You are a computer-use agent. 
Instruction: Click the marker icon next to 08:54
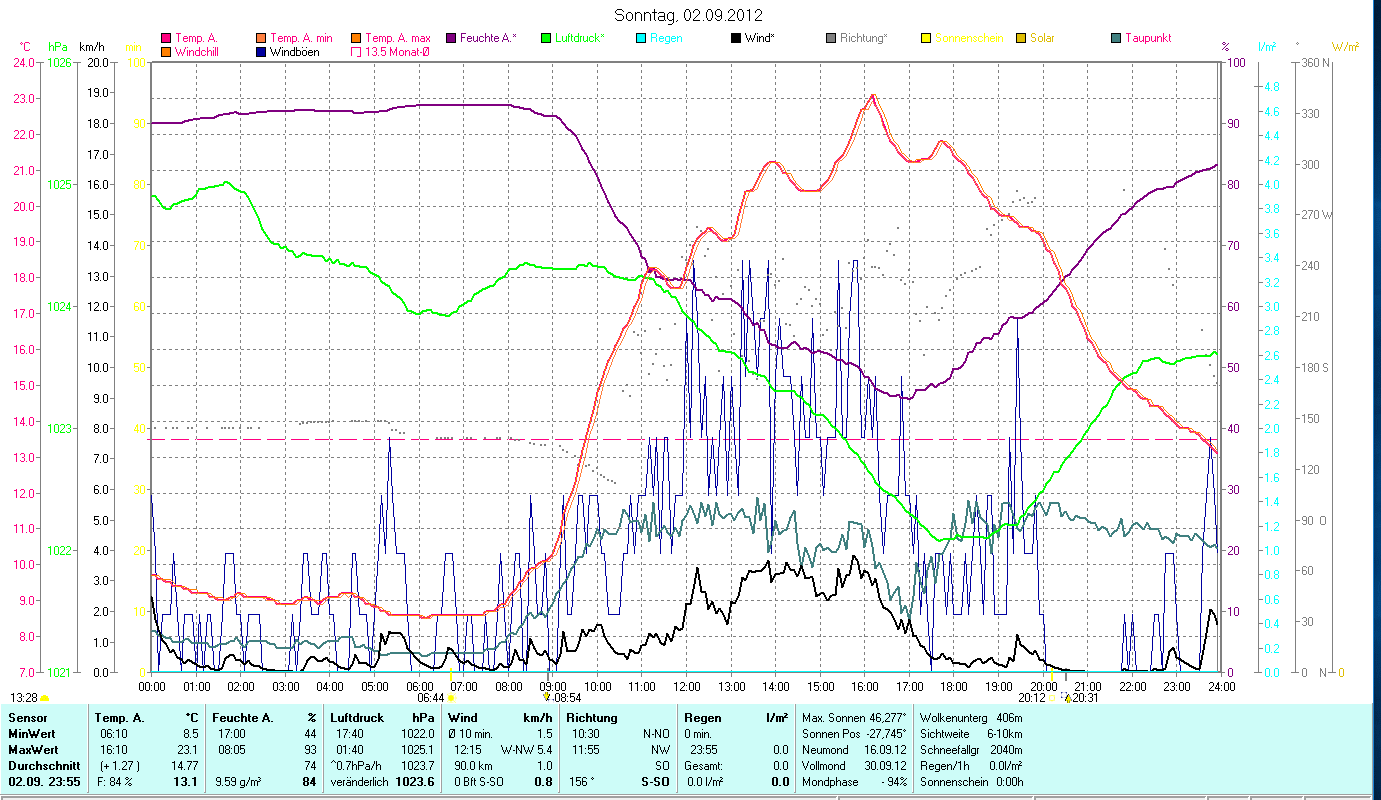[x=546, y=697]
